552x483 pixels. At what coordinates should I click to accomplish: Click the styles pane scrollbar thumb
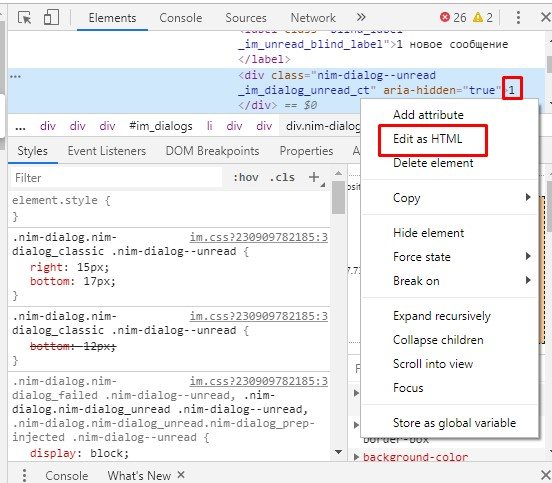click(338, 197)
